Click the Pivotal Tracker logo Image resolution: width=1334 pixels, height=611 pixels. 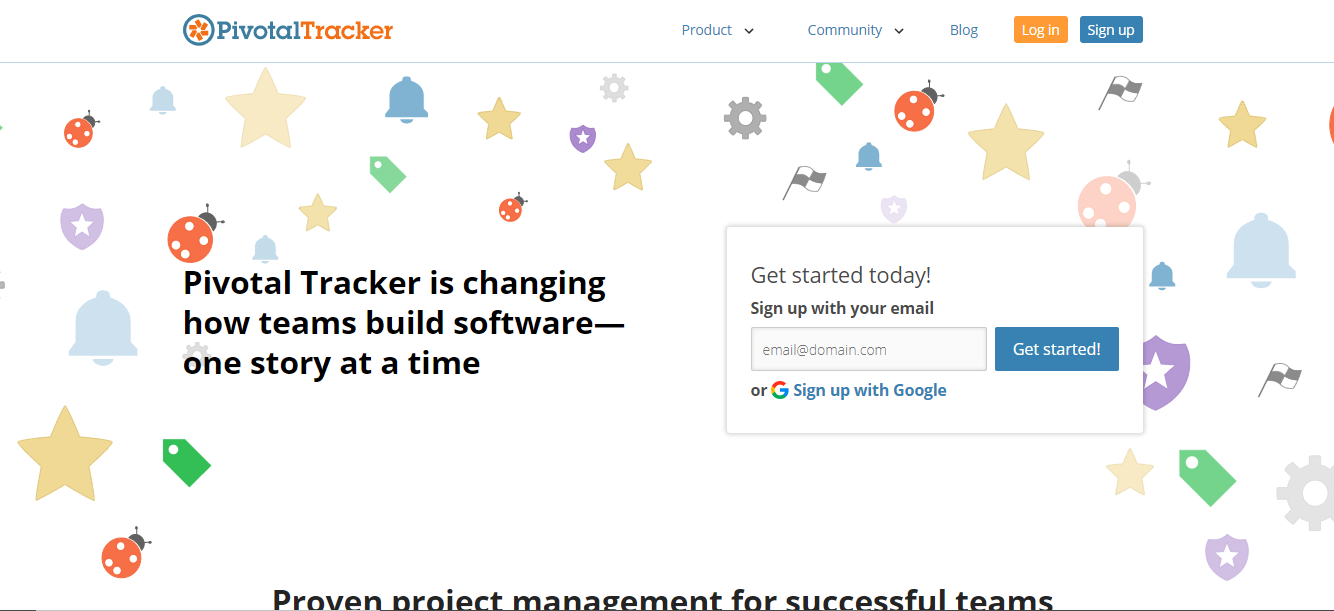[288, 30]
